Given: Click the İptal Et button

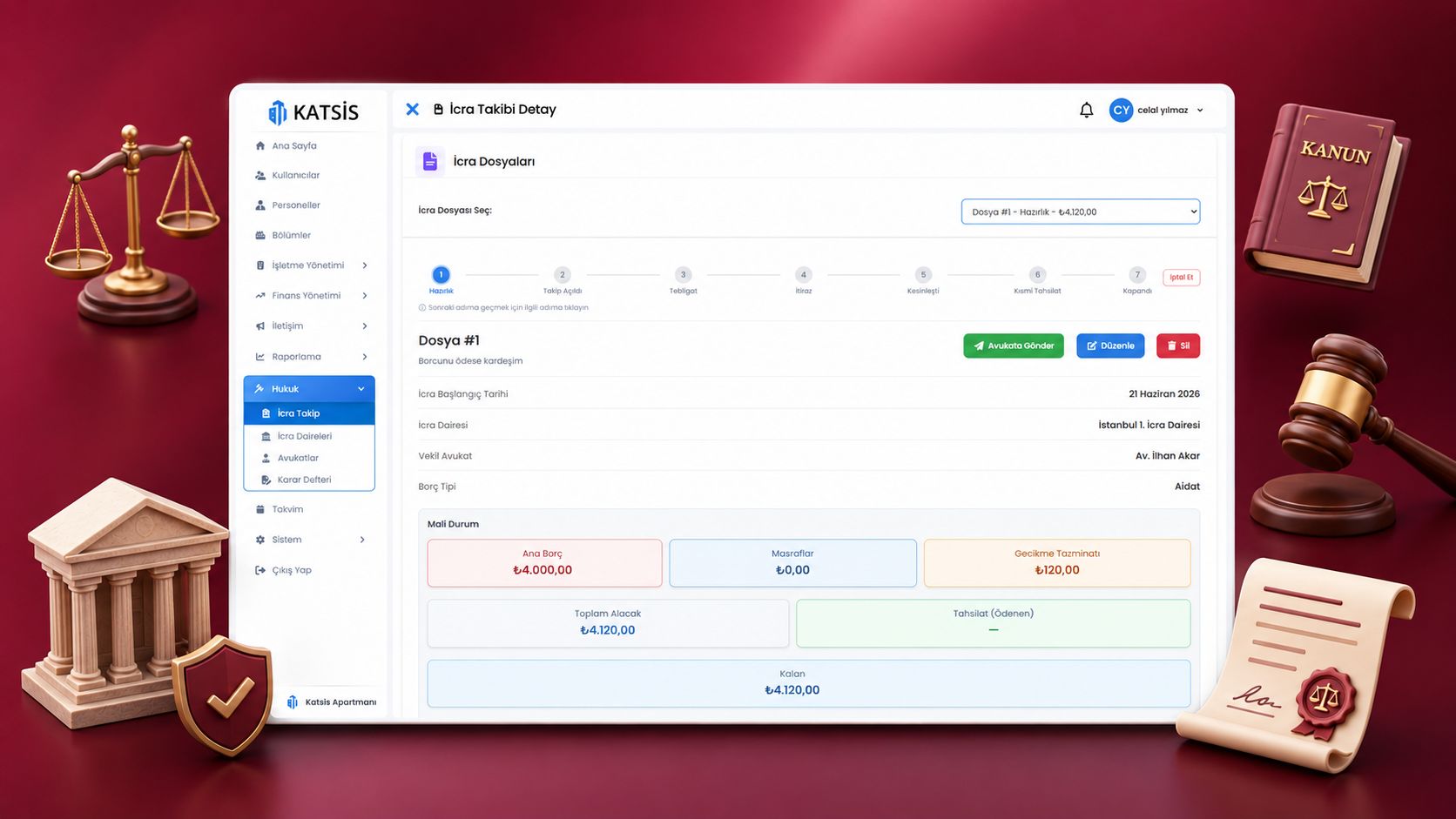Looking at the screenshot, I should tap(1182, 278).
